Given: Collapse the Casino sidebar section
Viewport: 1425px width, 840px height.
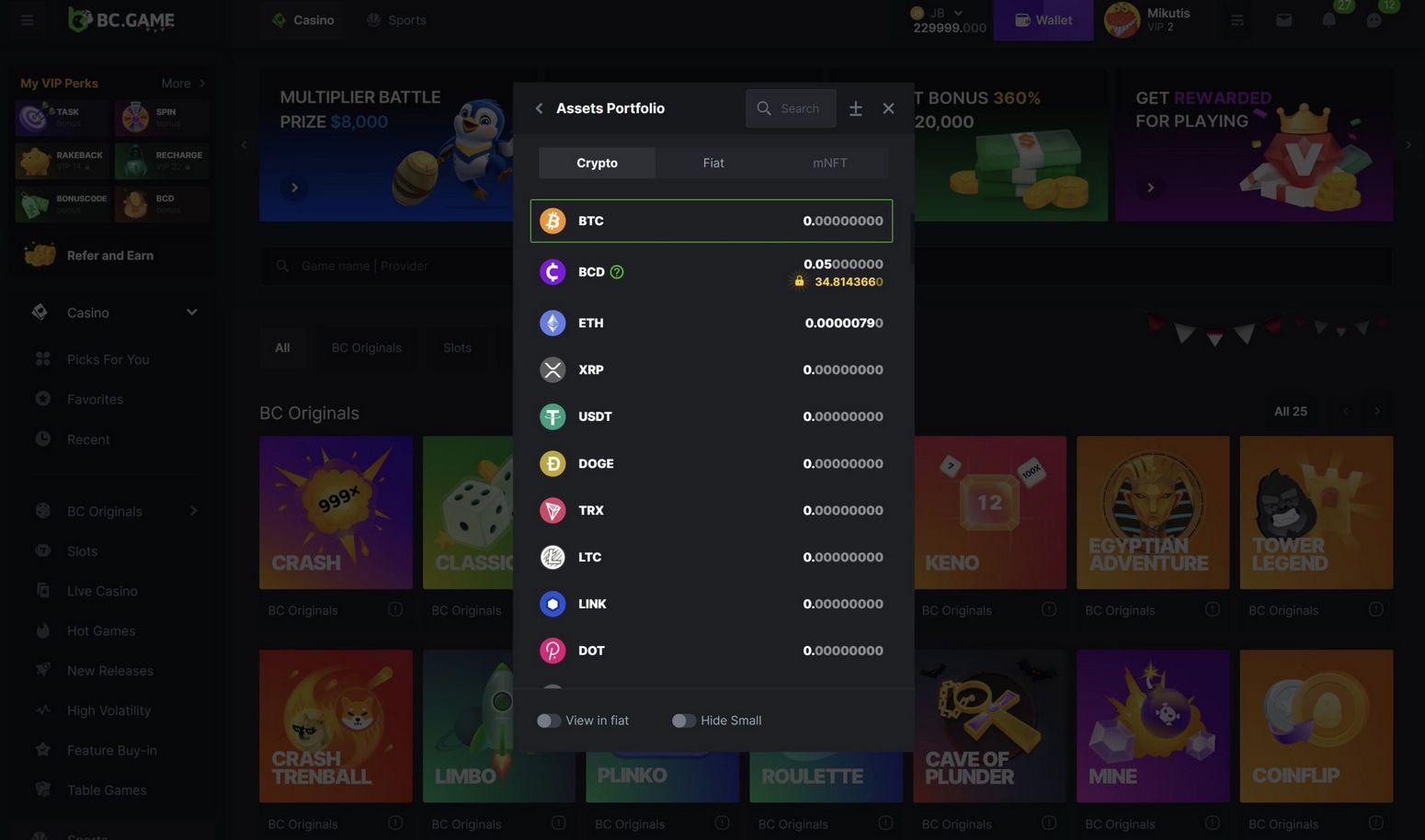Looking at the screenshot, I should tap(192, 312).
